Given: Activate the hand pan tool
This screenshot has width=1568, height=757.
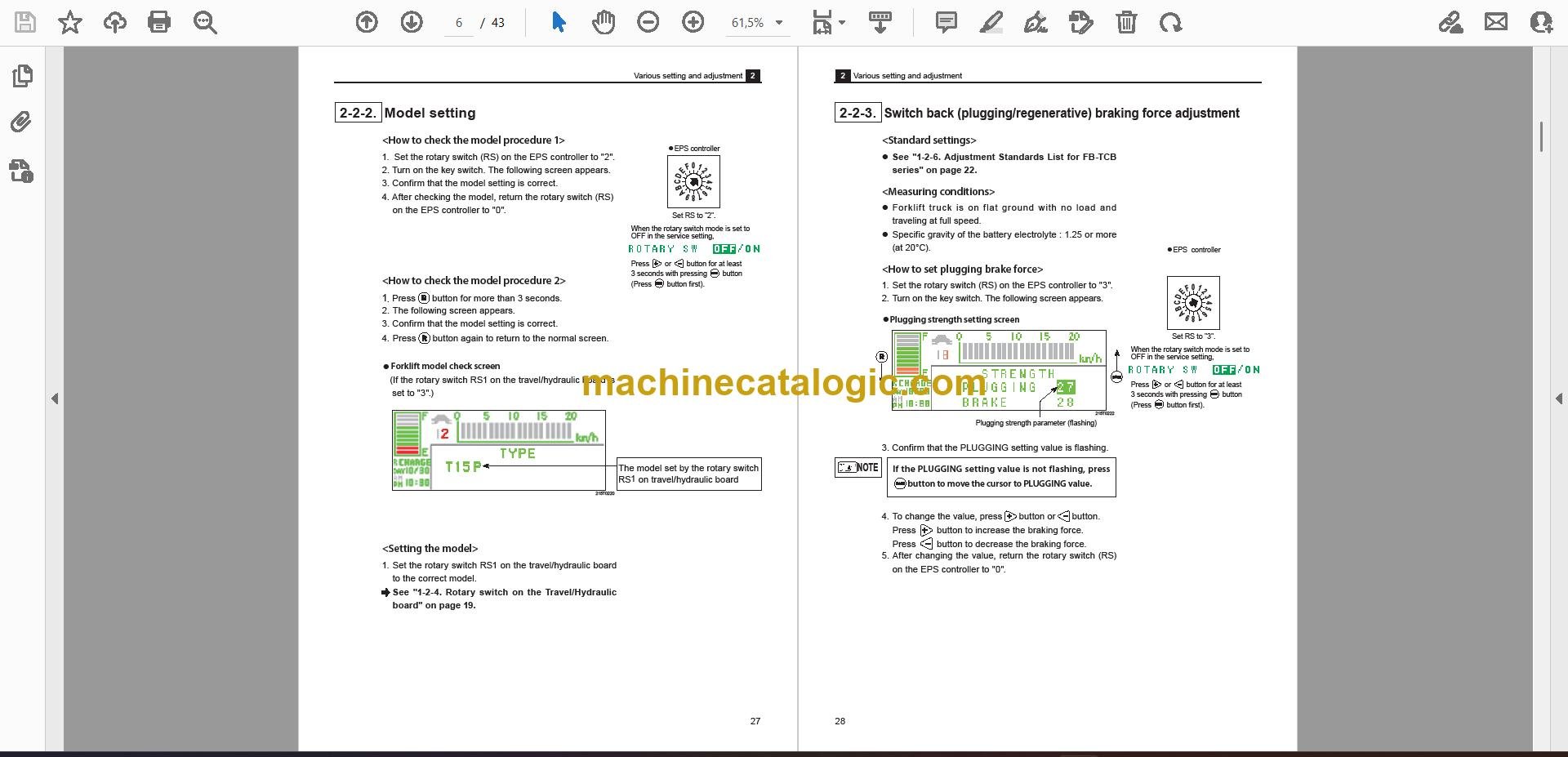Looking at the screenshot, I should [604, 22].
